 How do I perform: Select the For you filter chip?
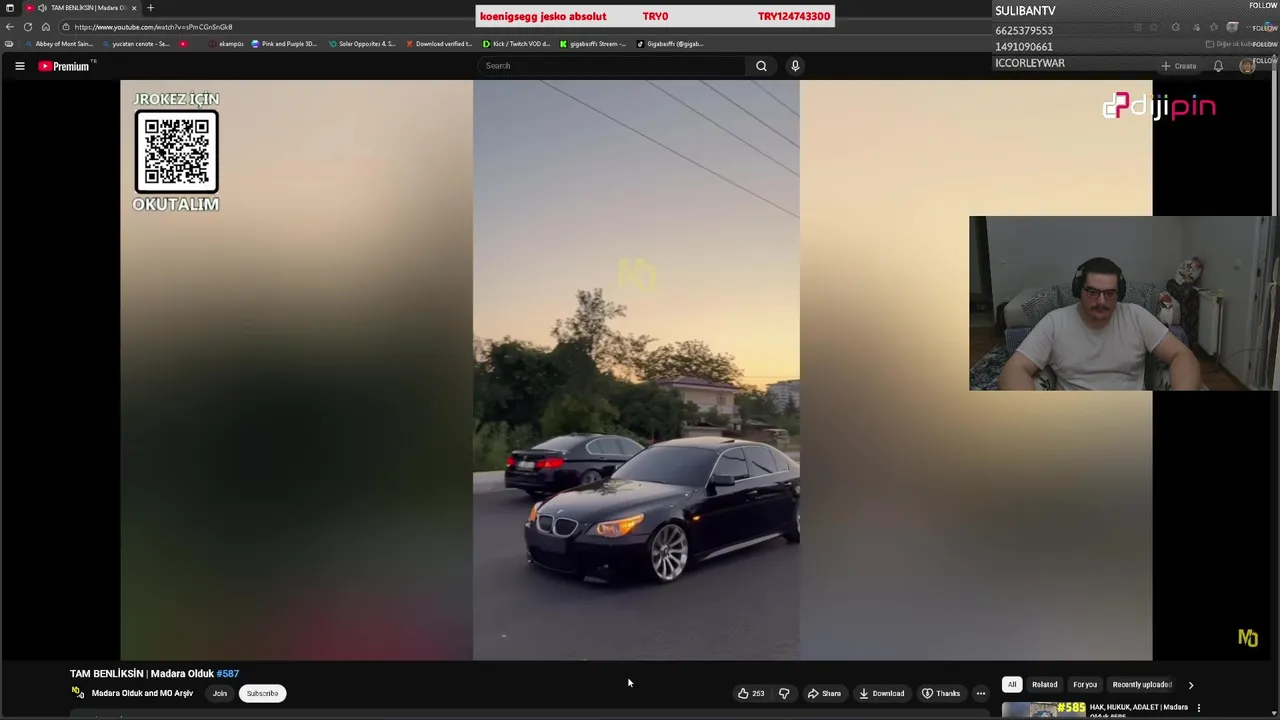(1085, 685)
